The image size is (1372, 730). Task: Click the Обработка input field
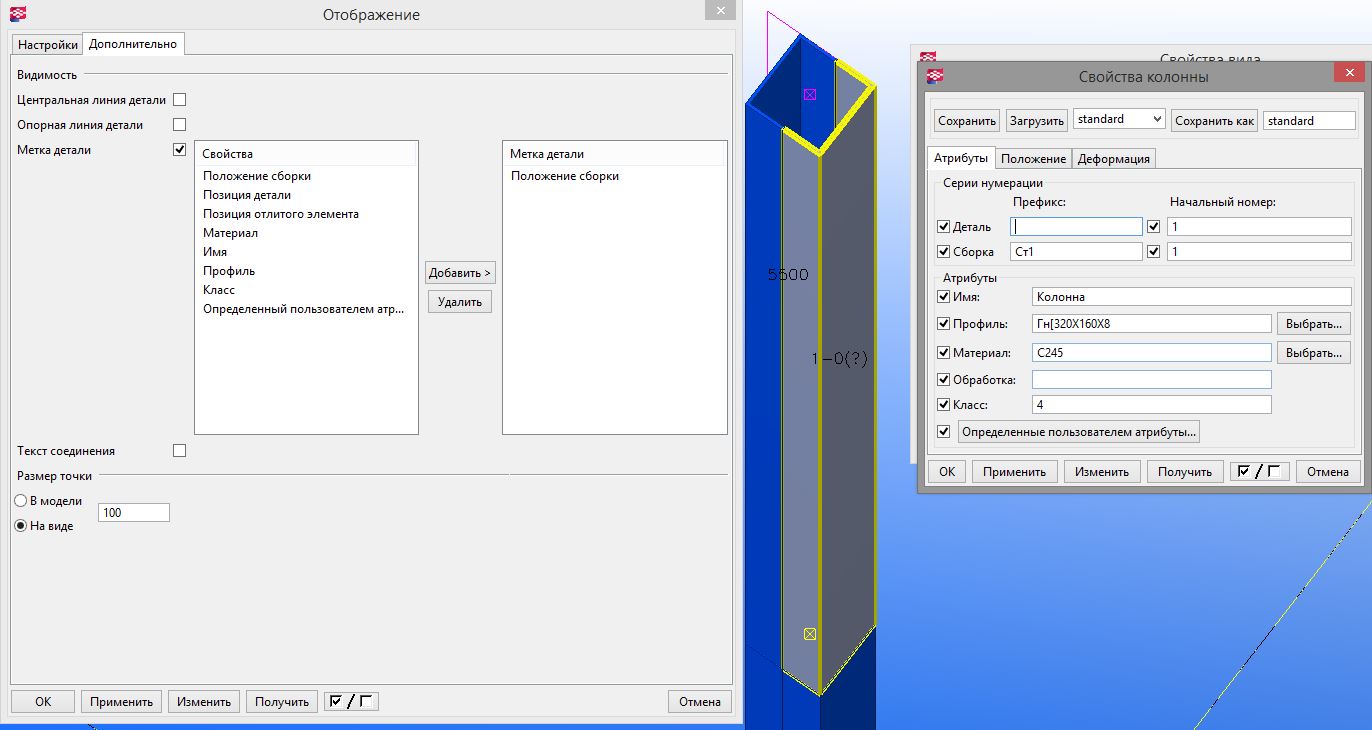tap(1151, 380)
